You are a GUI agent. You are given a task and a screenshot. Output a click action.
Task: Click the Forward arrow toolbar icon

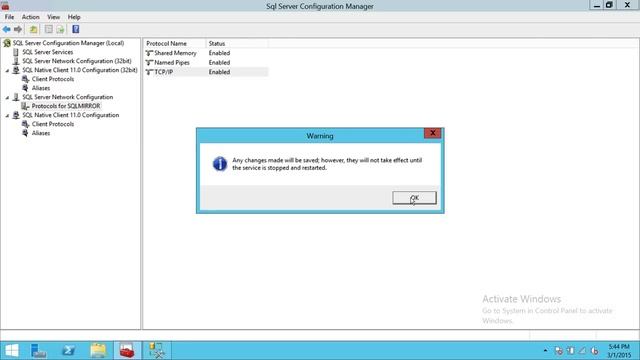click(18, 29)
